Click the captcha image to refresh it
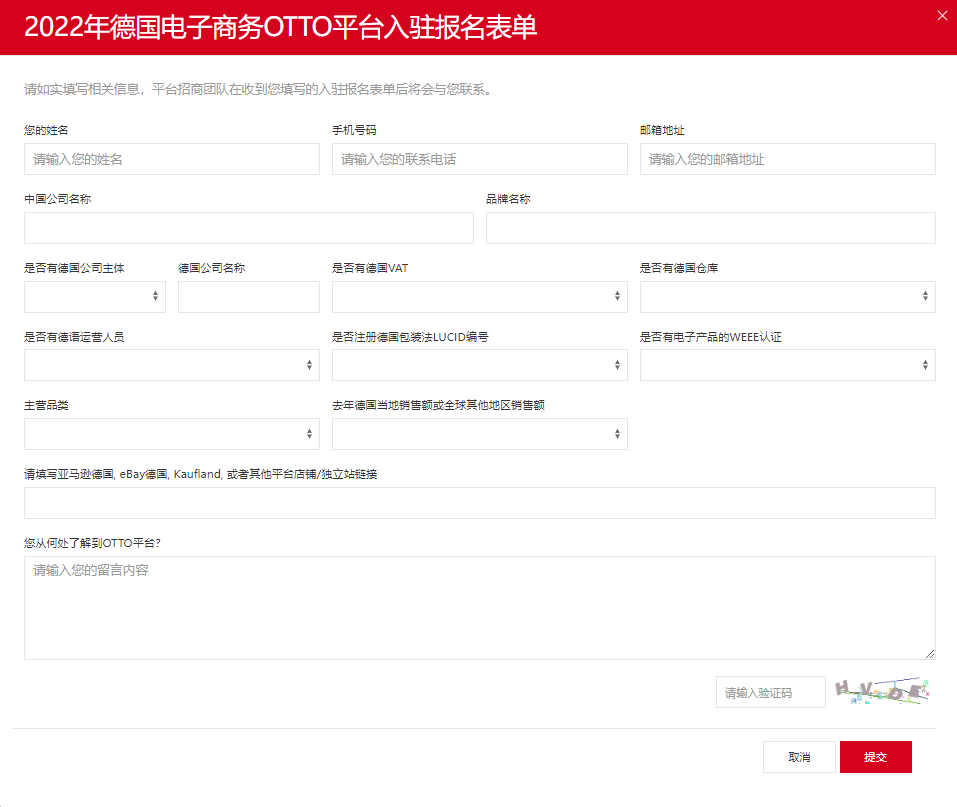The width and height of the screenshot is (957, 807). pyautogui.click(x=884, y=691)
